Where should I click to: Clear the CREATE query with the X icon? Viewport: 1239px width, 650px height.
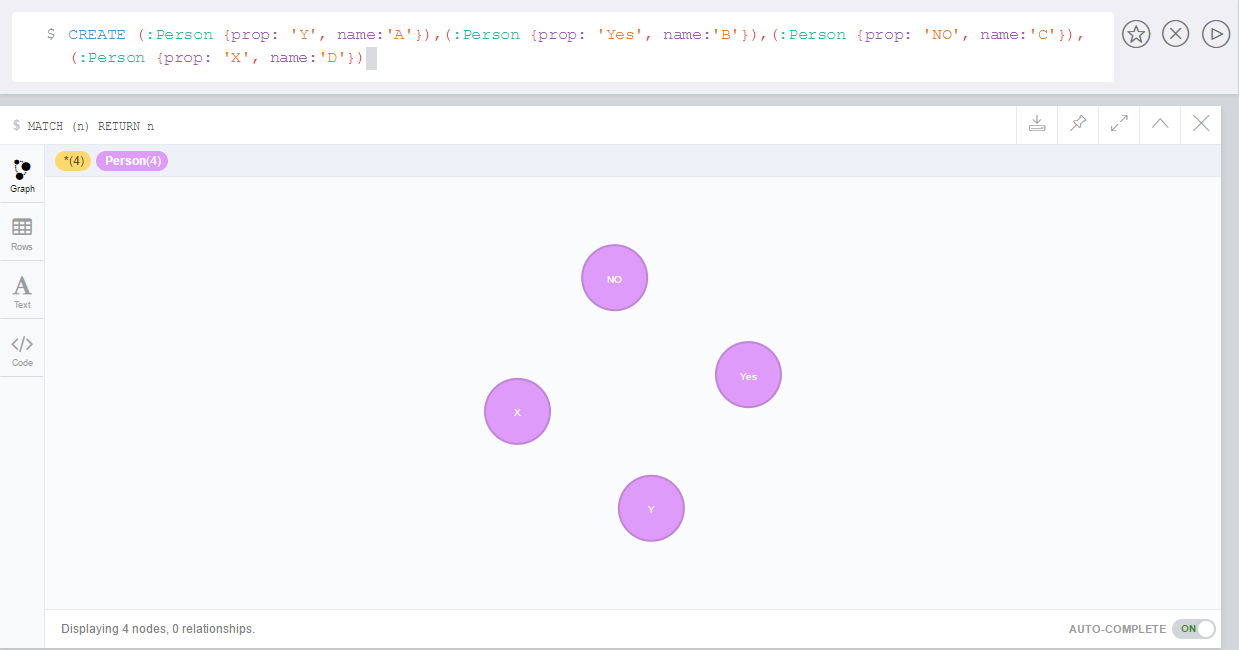(x=1175, y=33)
